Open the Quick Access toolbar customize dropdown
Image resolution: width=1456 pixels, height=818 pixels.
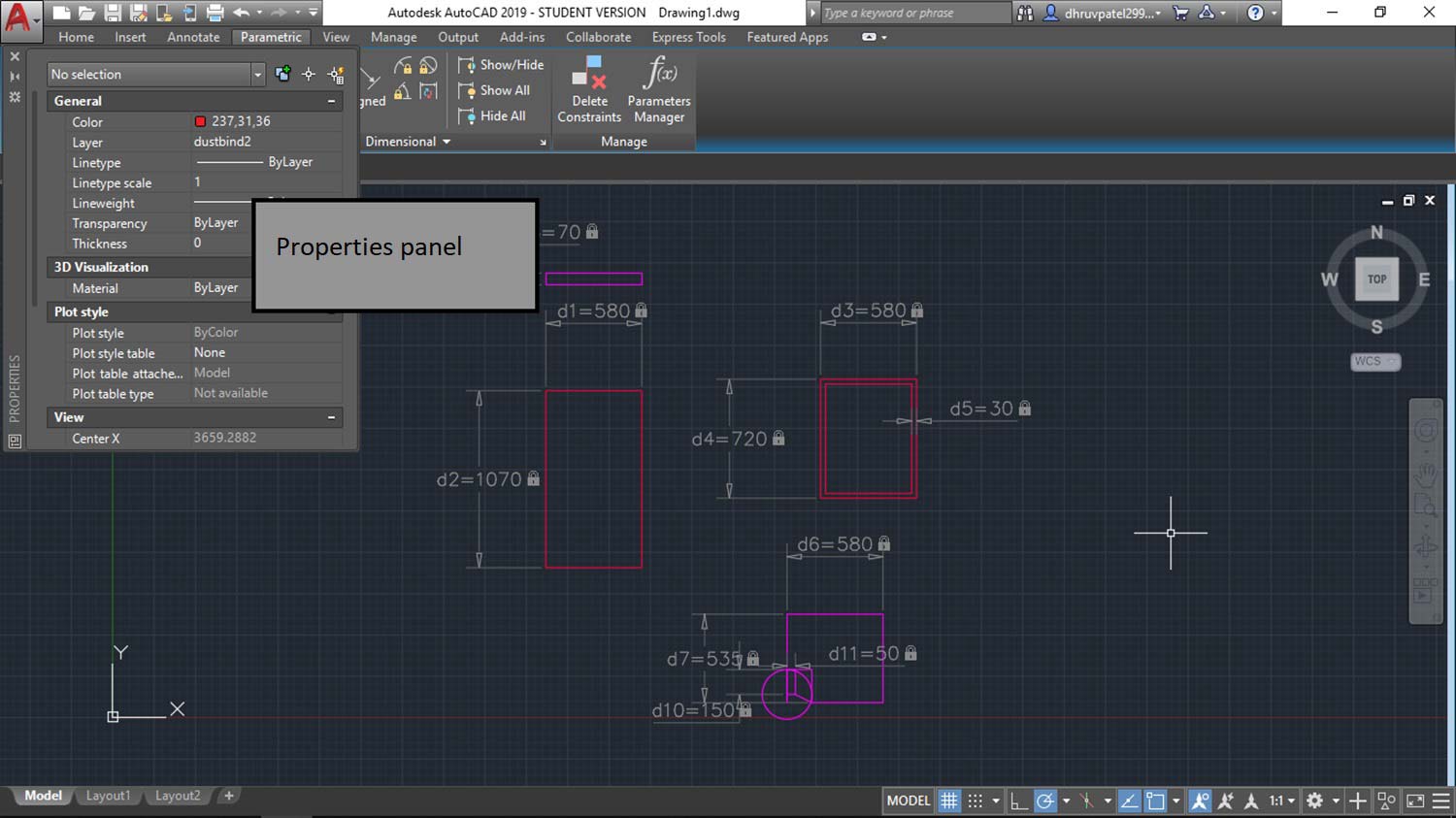pos(313,13)
